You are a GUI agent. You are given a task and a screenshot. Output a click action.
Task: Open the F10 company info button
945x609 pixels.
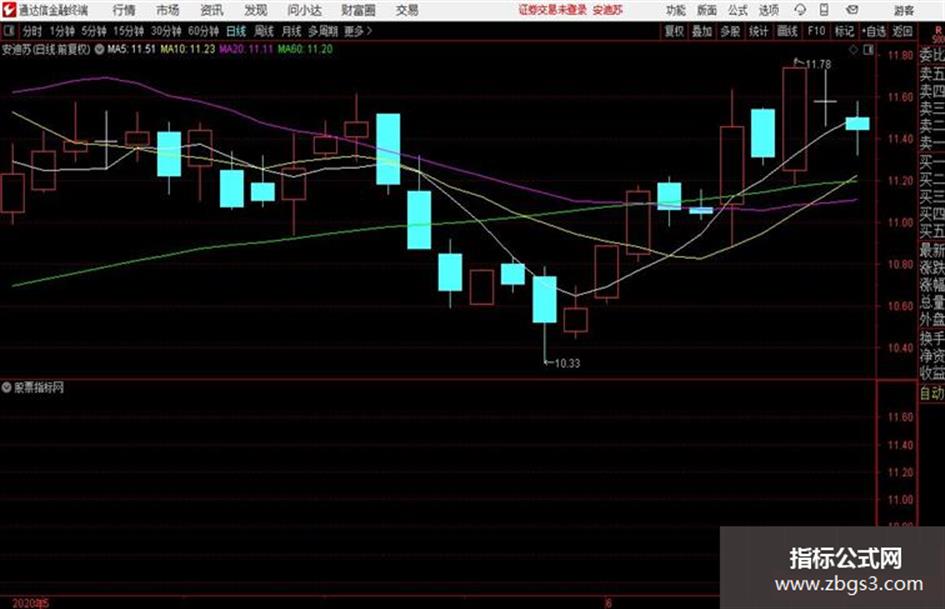[x=816, y=31]
